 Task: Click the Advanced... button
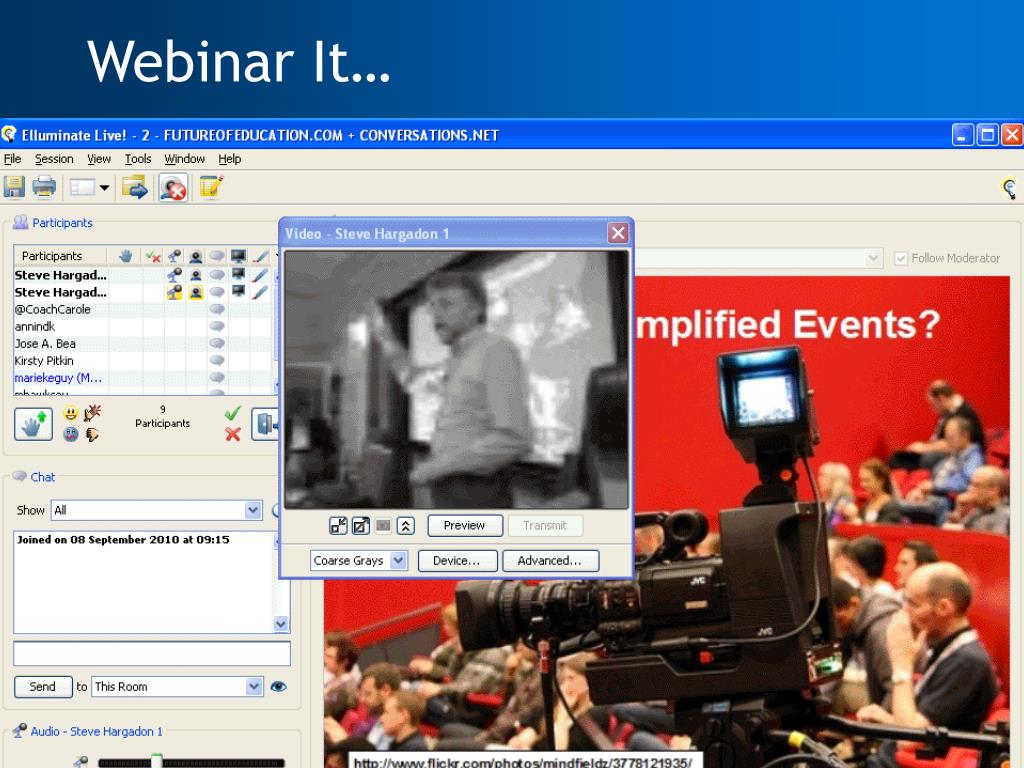click(x=550, y=560)
